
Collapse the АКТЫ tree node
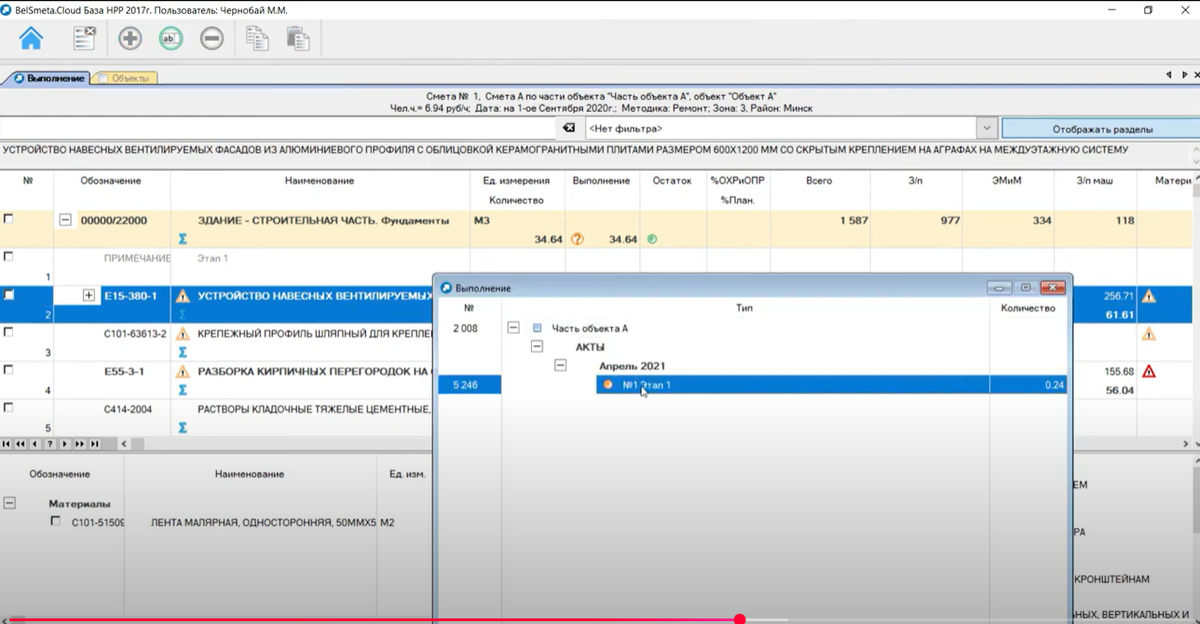click(x=537, y=347)
